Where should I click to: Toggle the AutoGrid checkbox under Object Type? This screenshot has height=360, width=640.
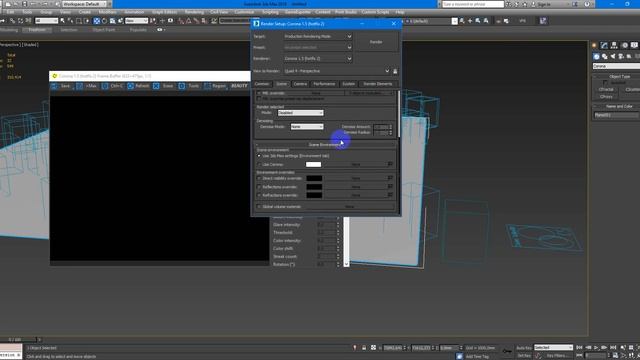click(x=605, y=82)
